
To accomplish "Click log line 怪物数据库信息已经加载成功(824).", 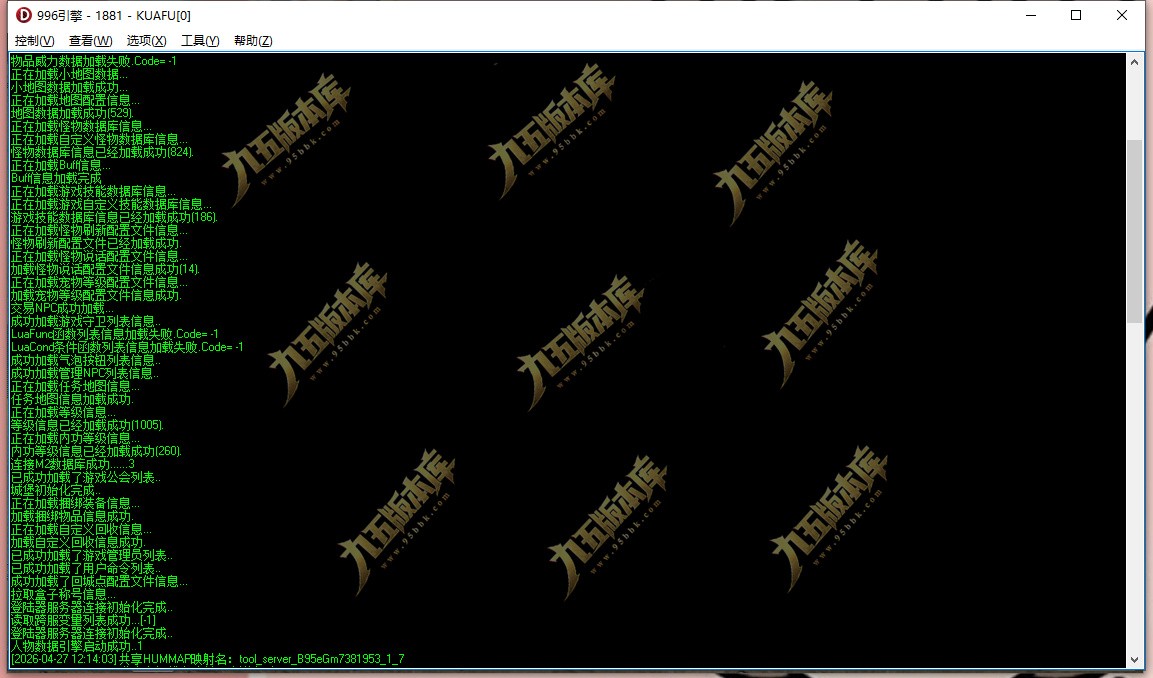I will coord(102,152).
